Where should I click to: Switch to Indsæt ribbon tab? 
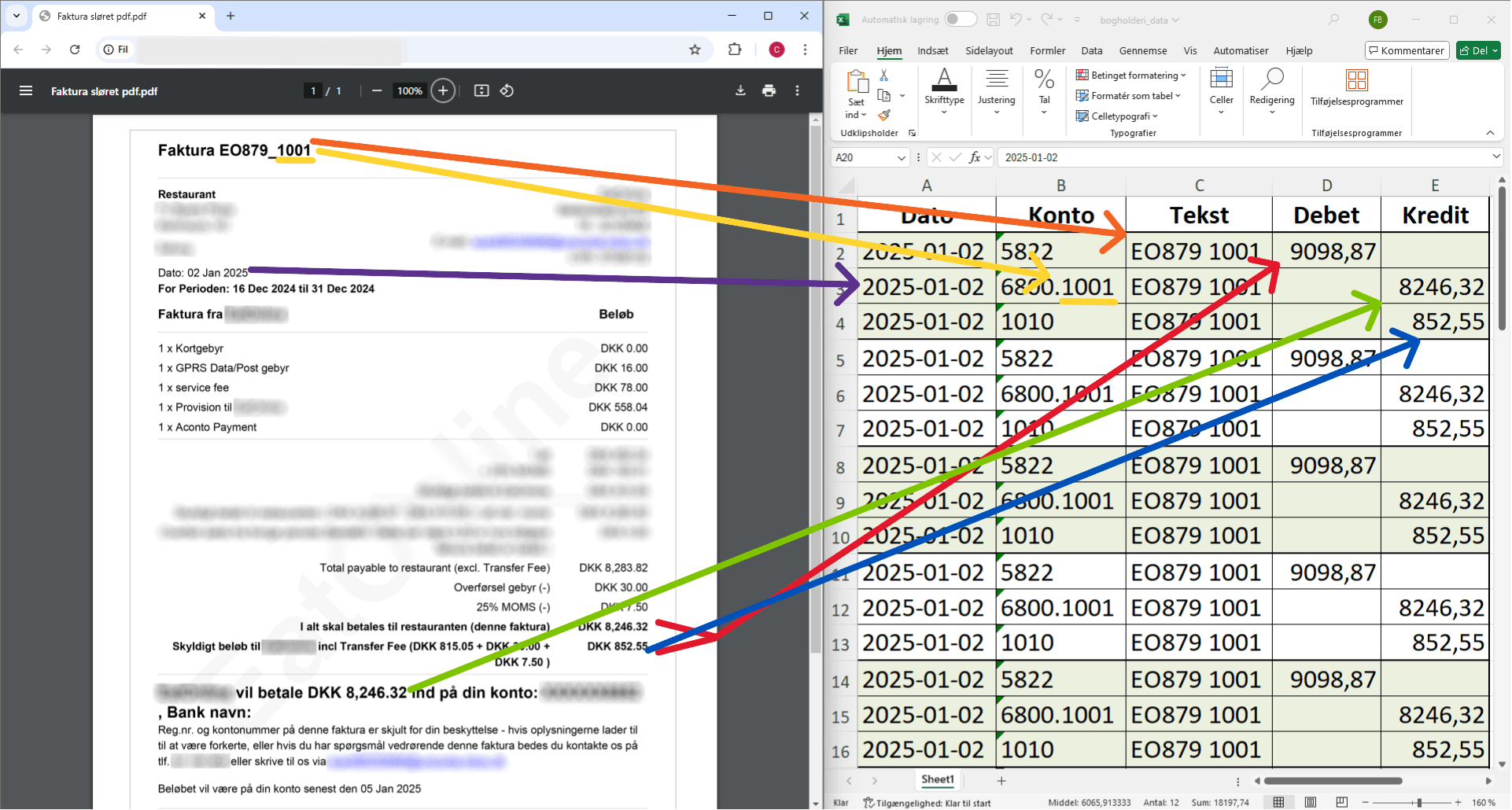click(x=933, y=51)
